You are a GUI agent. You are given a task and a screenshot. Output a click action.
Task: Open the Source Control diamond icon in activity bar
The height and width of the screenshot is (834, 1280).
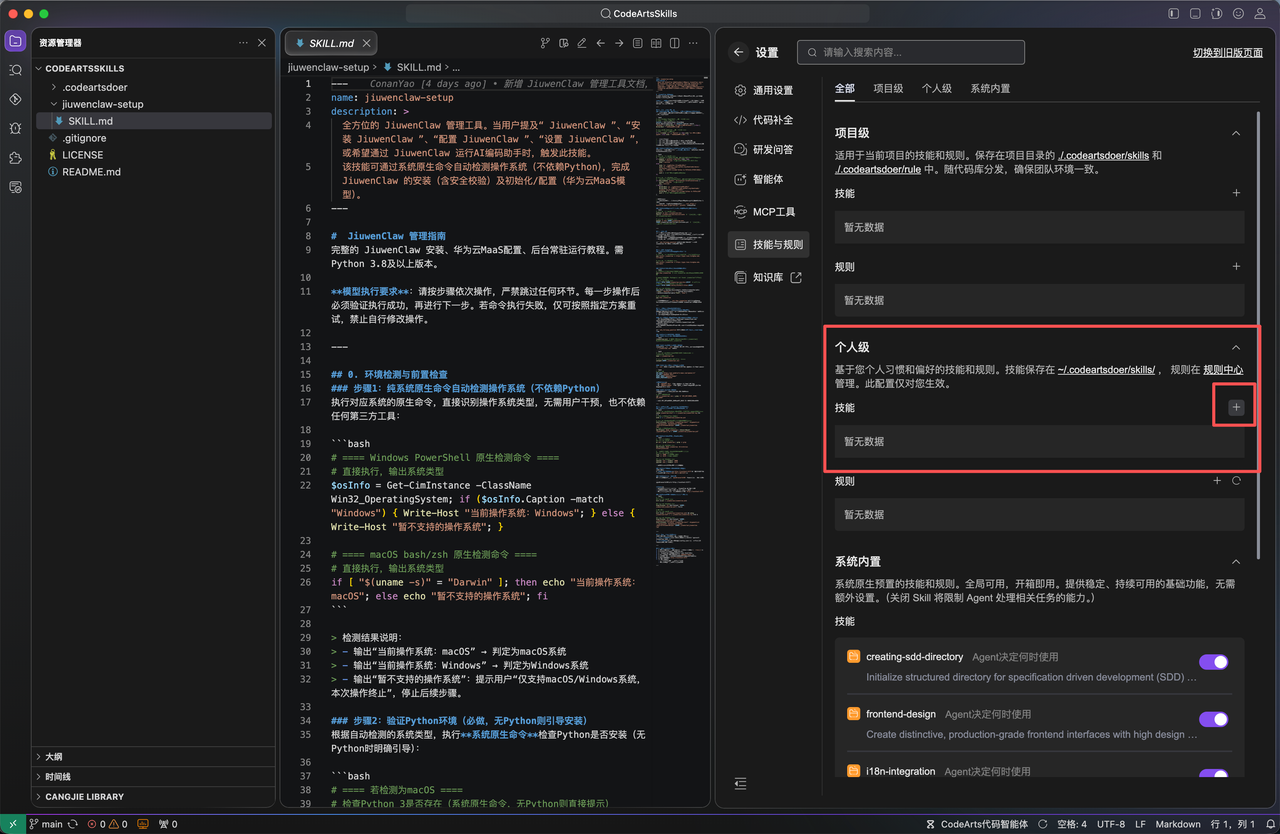[15, 99]
